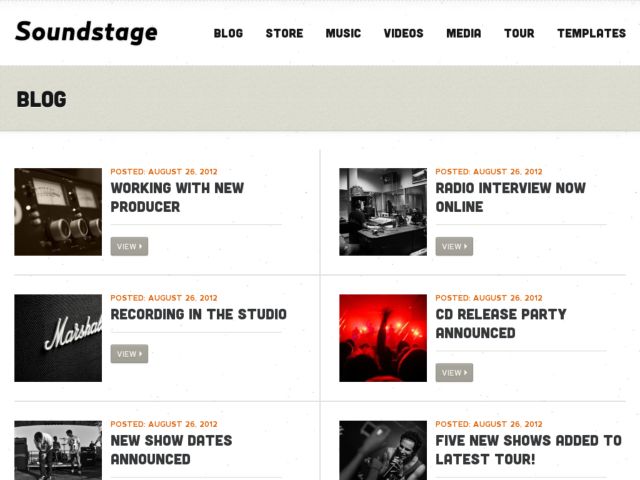This screenshot has height=480, width=640.
Task: Open Radio Interview Now Online headline
Action: click(511, 198)
